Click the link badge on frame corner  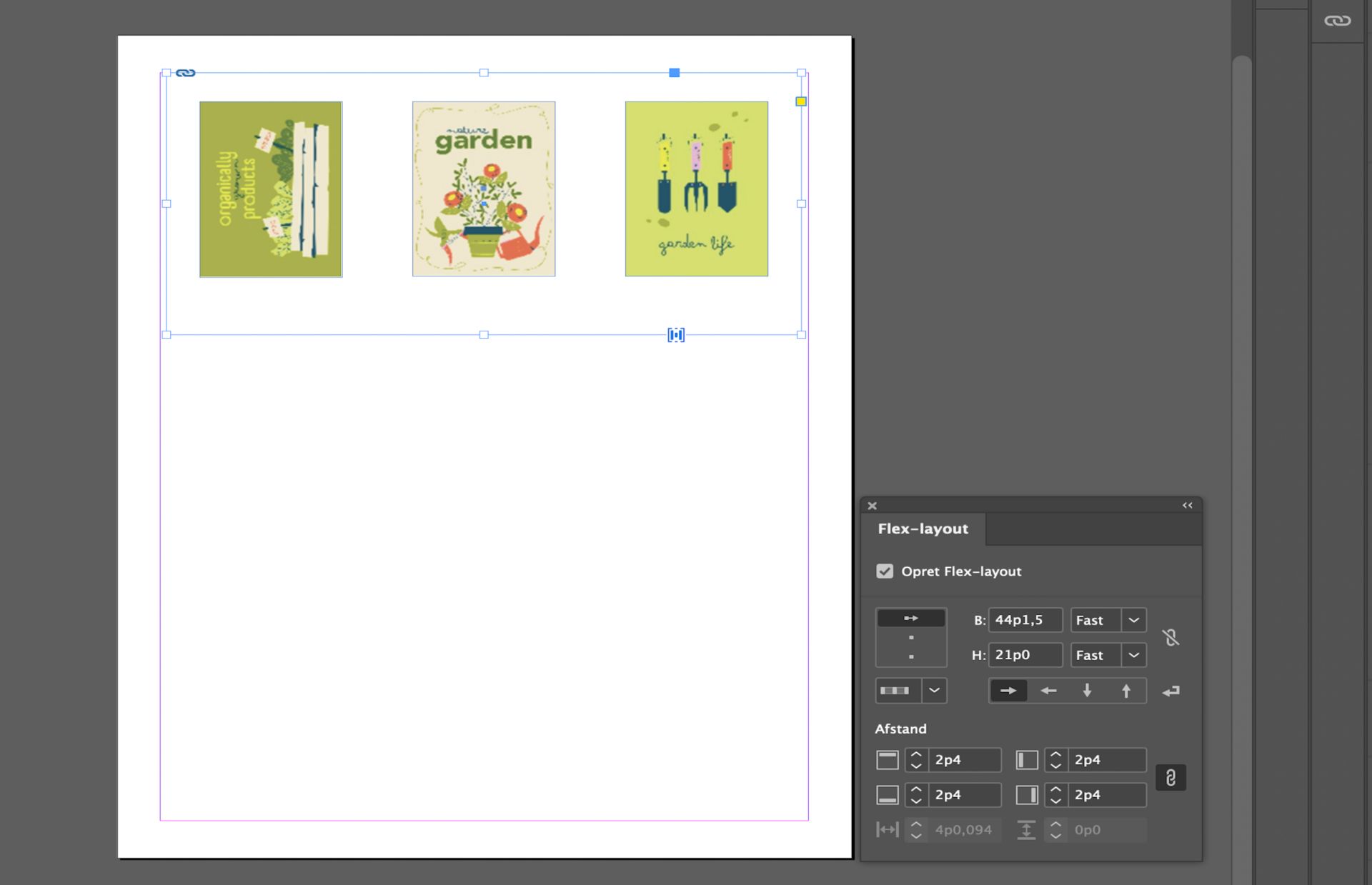[185, 73]
